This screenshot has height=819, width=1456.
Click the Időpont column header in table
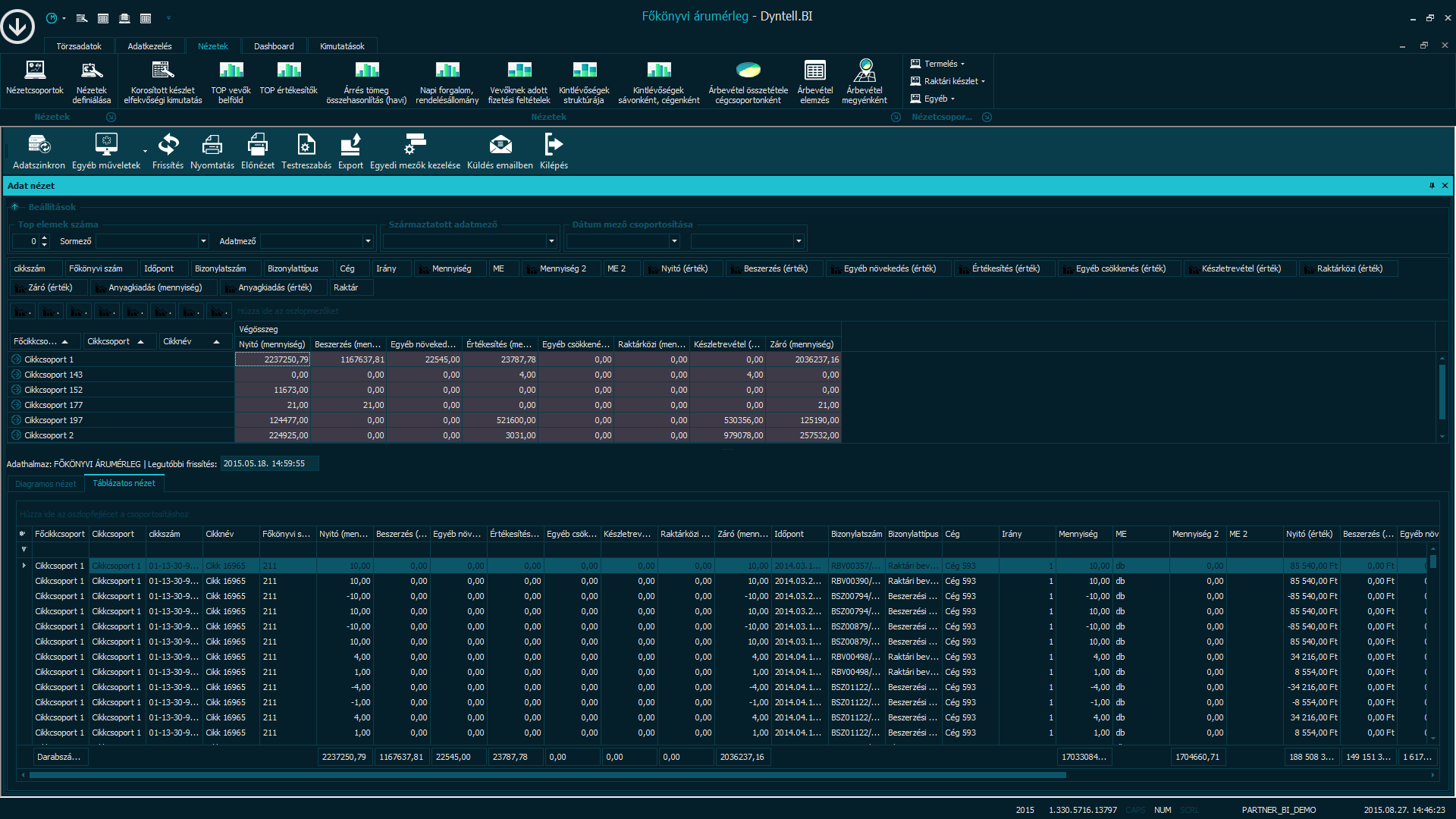click(x=799, y=534)
